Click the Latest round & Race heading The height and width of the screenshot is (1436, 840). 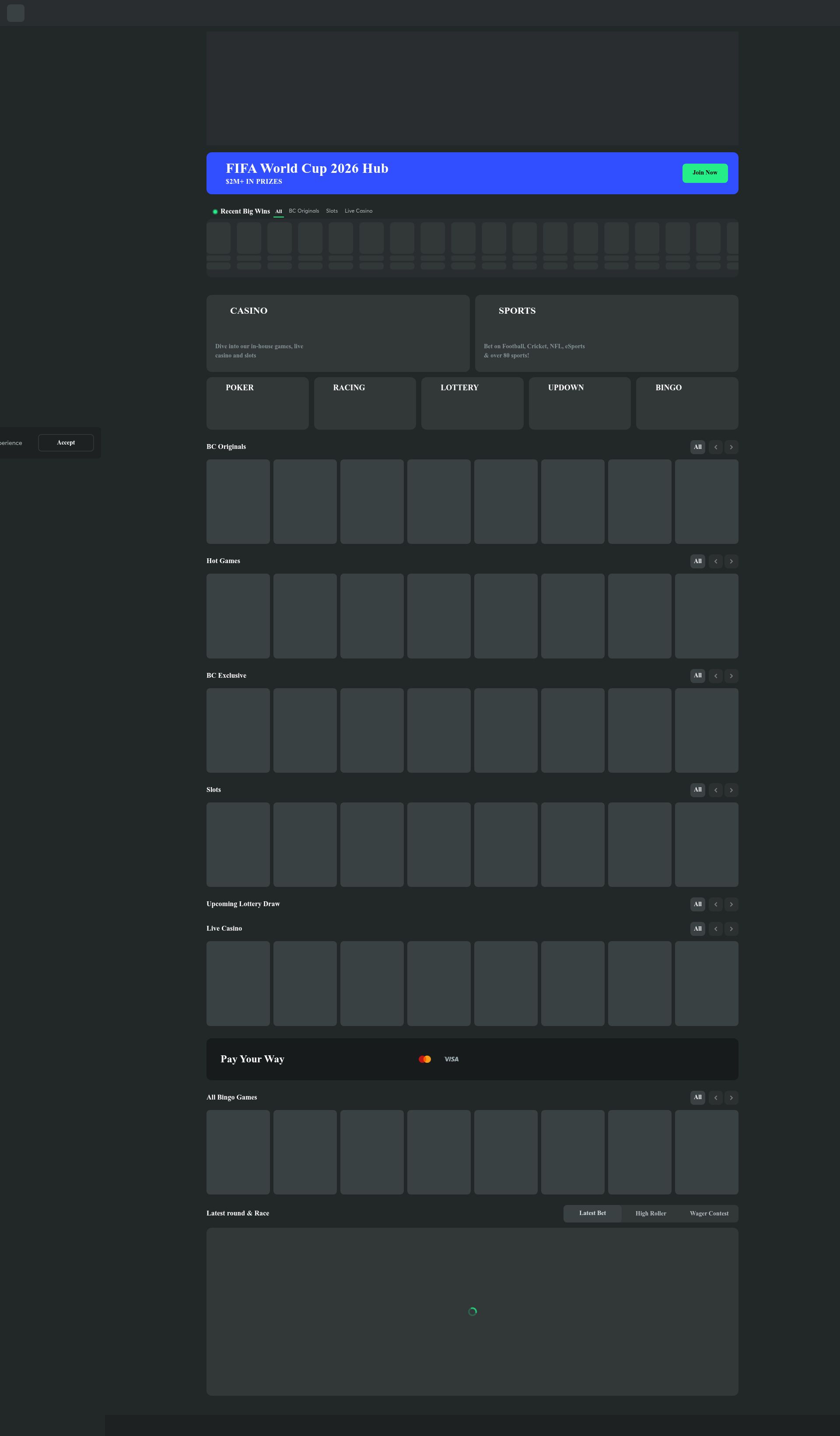238,1214
